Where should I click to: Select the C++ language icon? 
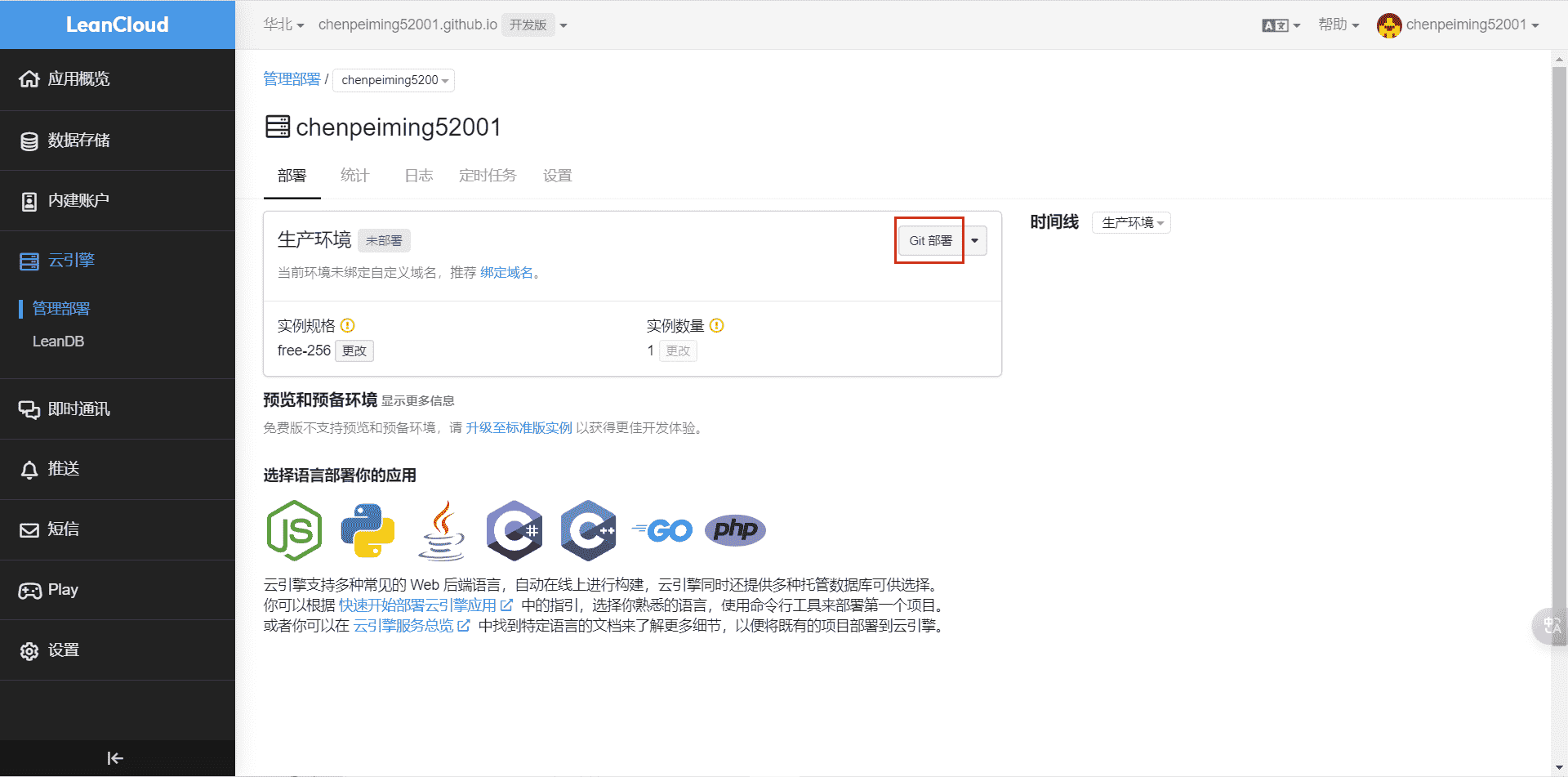[x=588, y=530]
